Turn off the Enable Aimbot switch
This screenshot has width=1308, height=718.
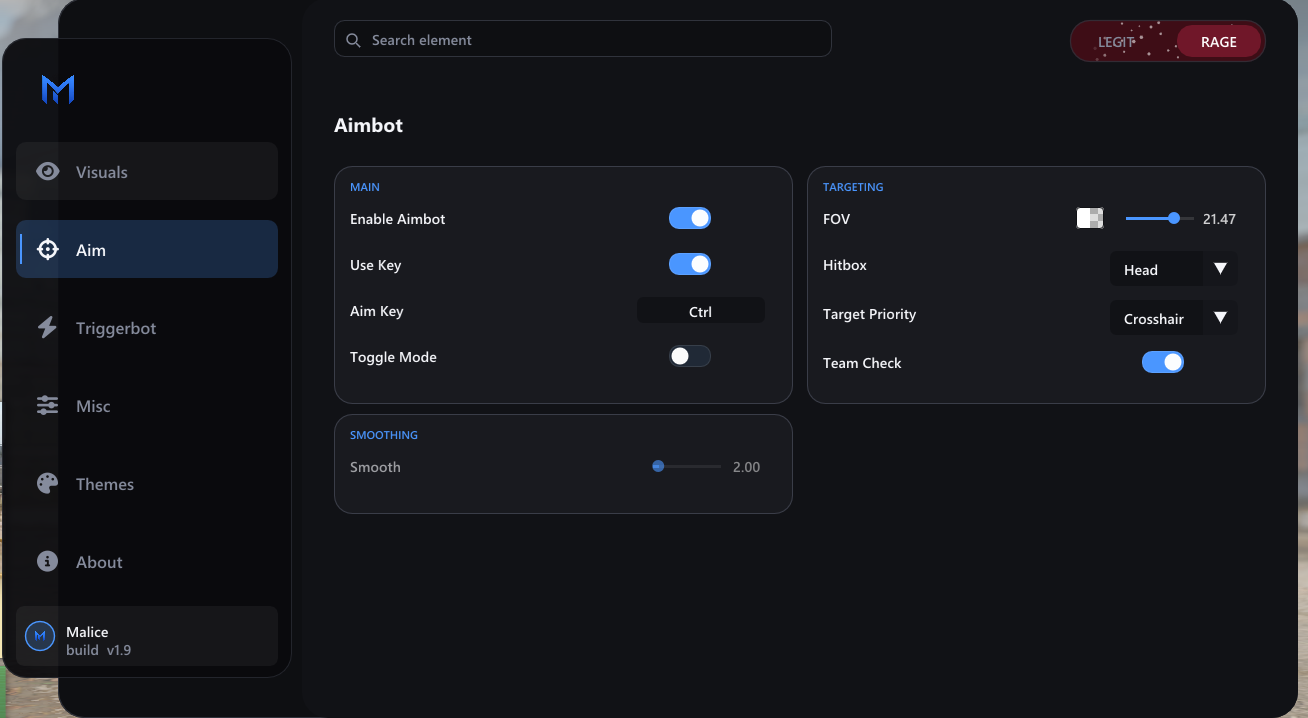pyautogui.click(x=690, y=218)
